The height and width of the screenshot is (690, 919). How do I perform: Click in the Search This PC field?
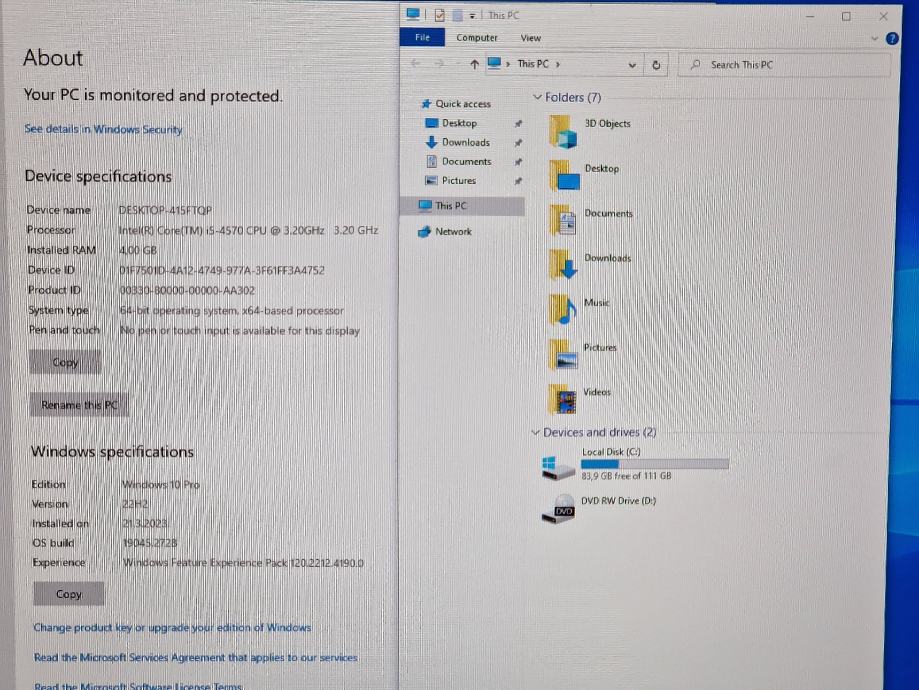coord(784,64)
